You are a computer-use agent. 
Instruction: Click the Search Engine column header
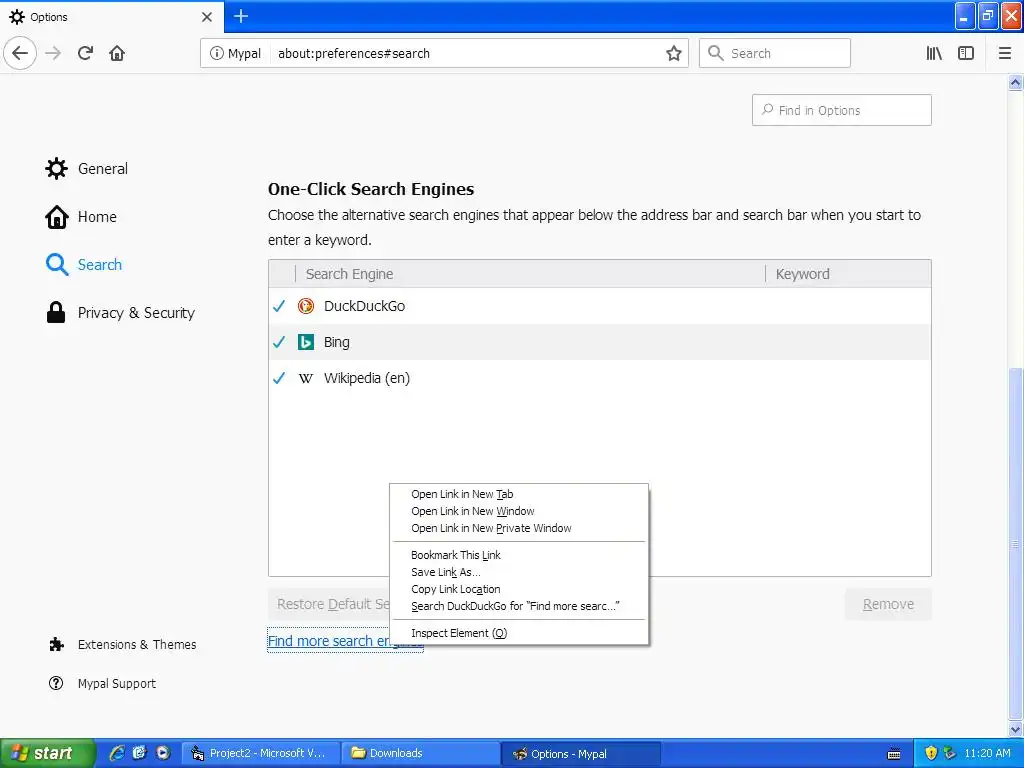pyautogui.click(x=530, y=274)
